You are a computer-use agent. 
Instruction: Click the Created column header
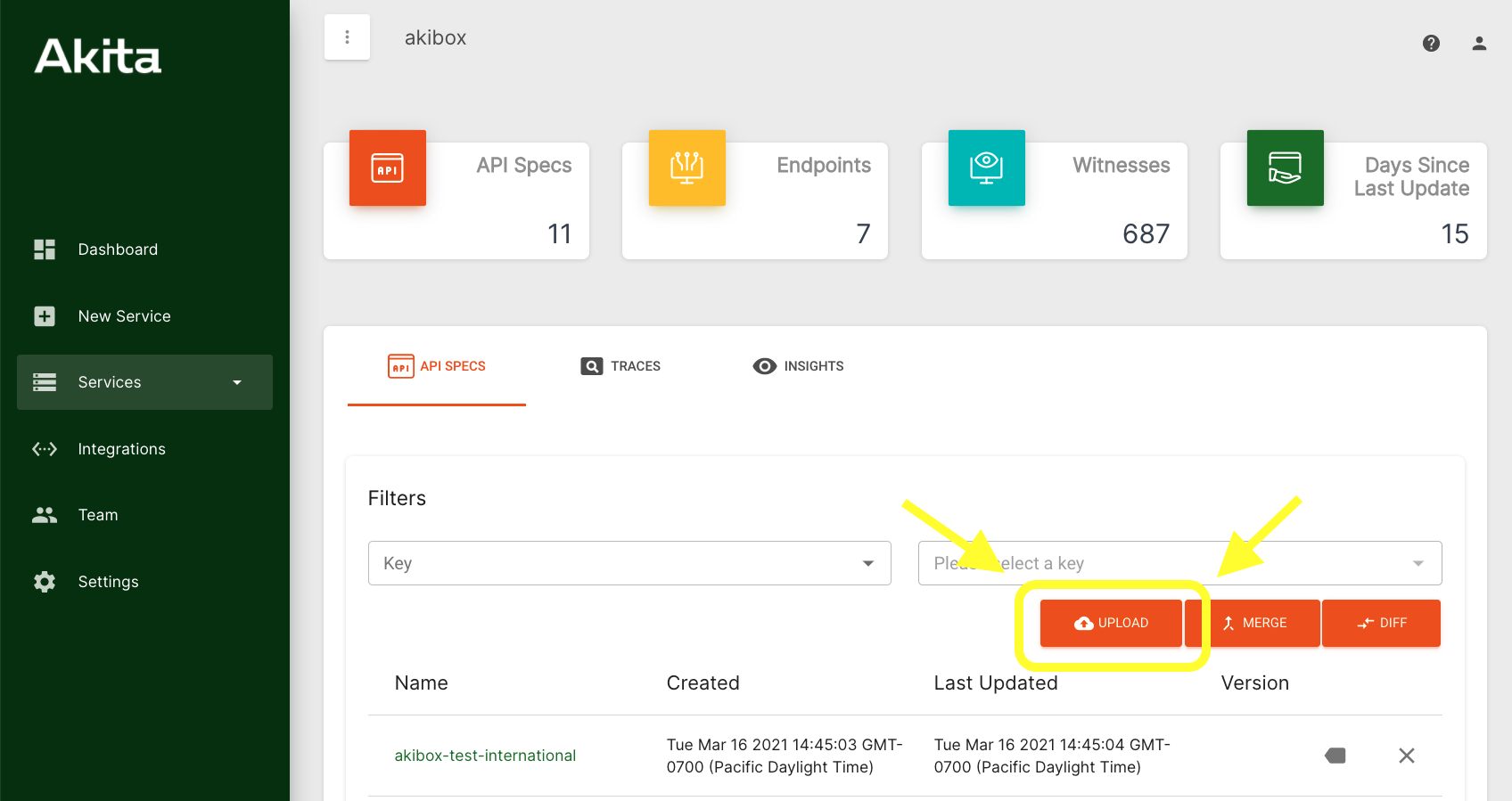click(703, 683)
